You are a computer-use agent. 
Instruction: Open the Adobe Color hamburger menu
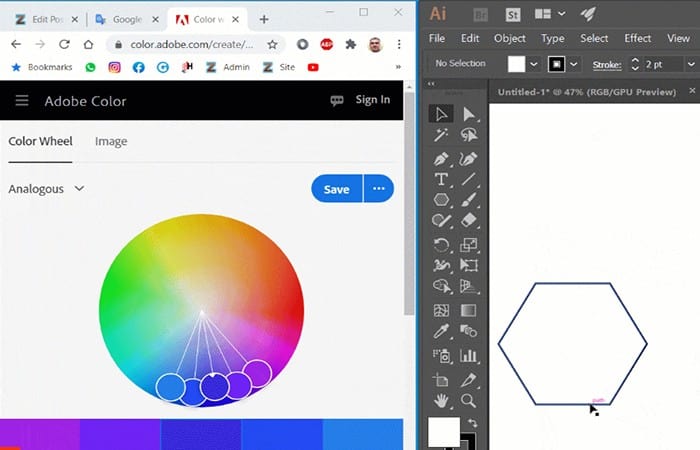point(22,100)
